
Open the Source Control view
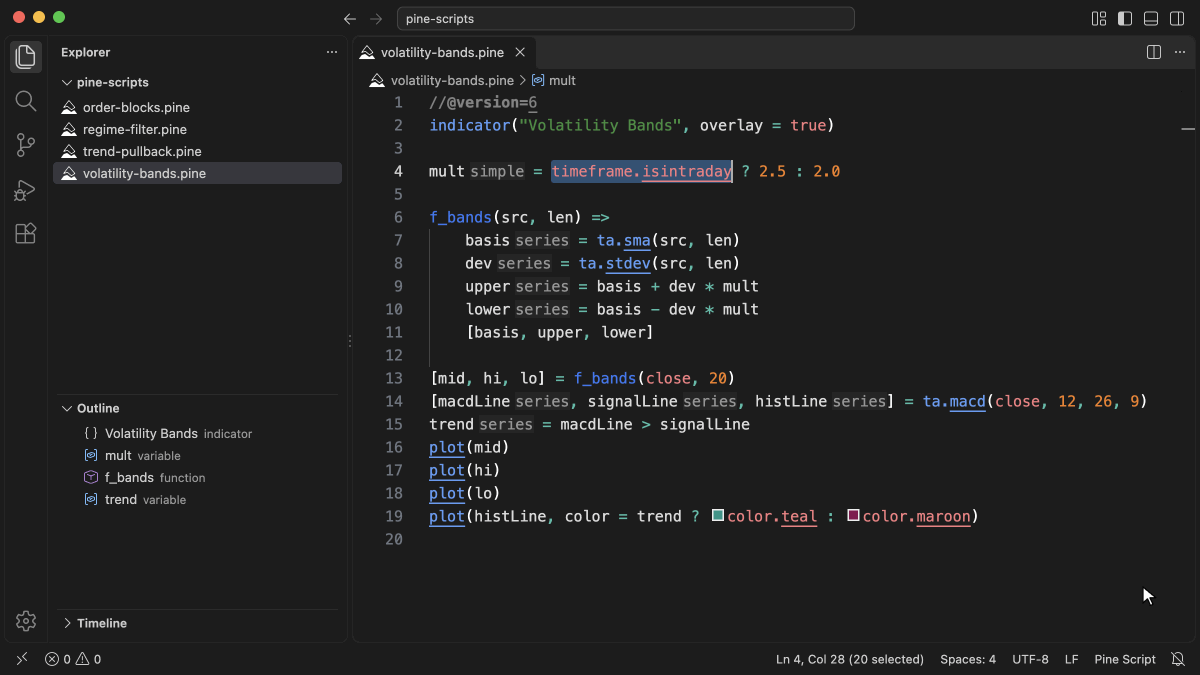tap(26, 145)
